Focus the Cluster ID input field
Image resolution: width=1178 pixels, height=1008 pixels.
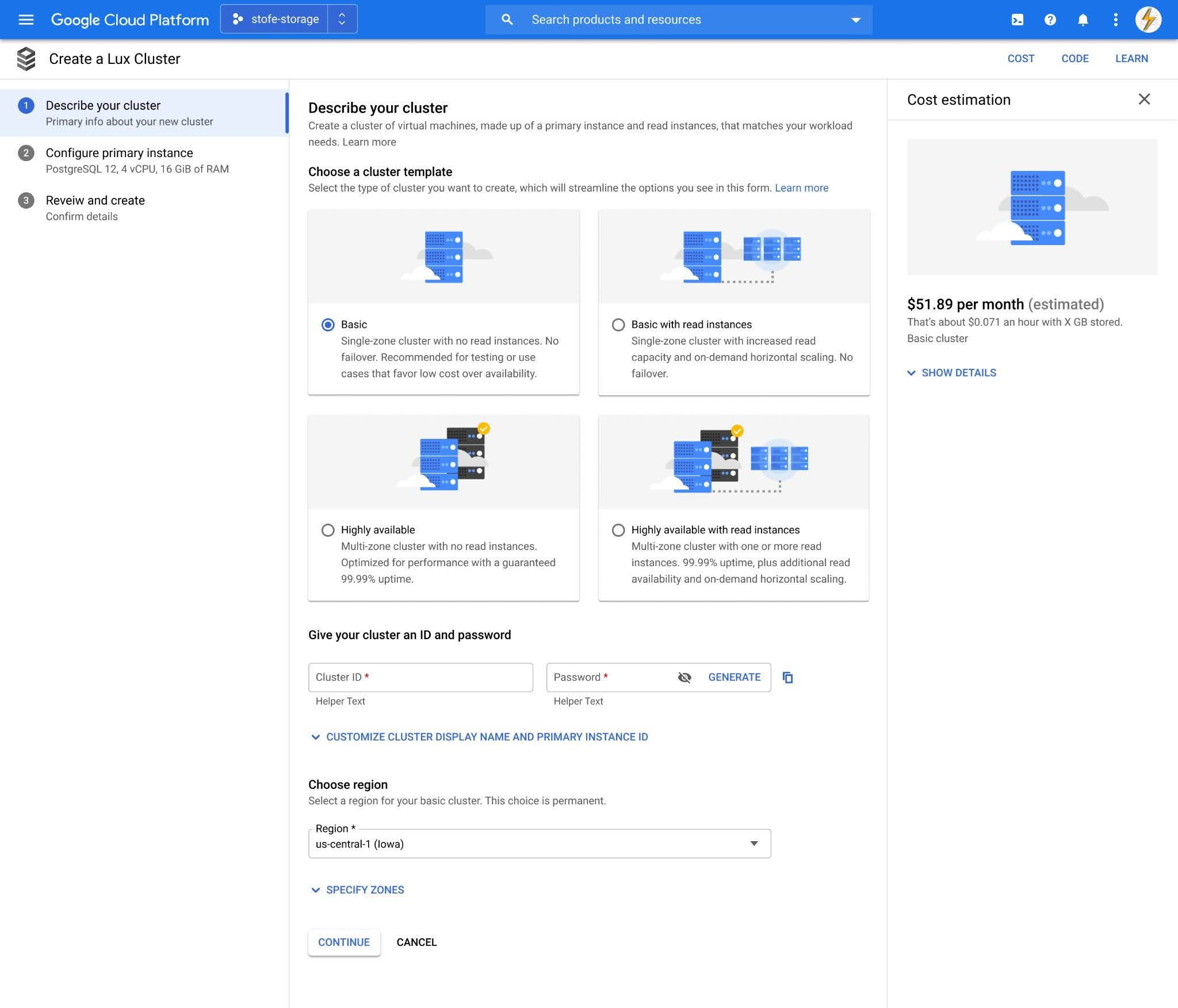point(420,678)
